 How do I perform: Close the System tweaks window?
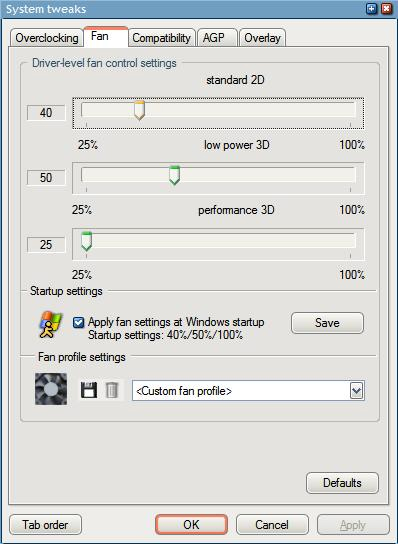387,9
